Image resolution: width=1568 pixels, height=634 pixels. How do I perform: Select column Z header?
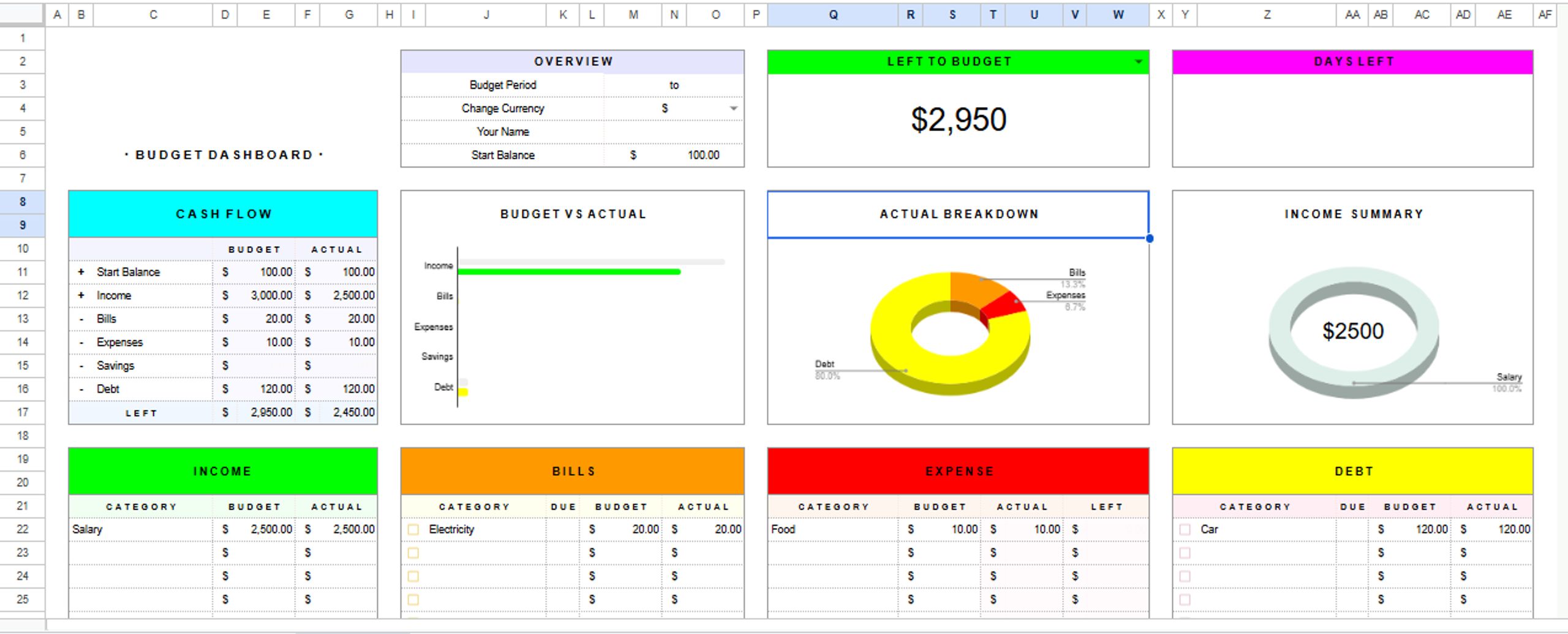[x=1267, y=15]
